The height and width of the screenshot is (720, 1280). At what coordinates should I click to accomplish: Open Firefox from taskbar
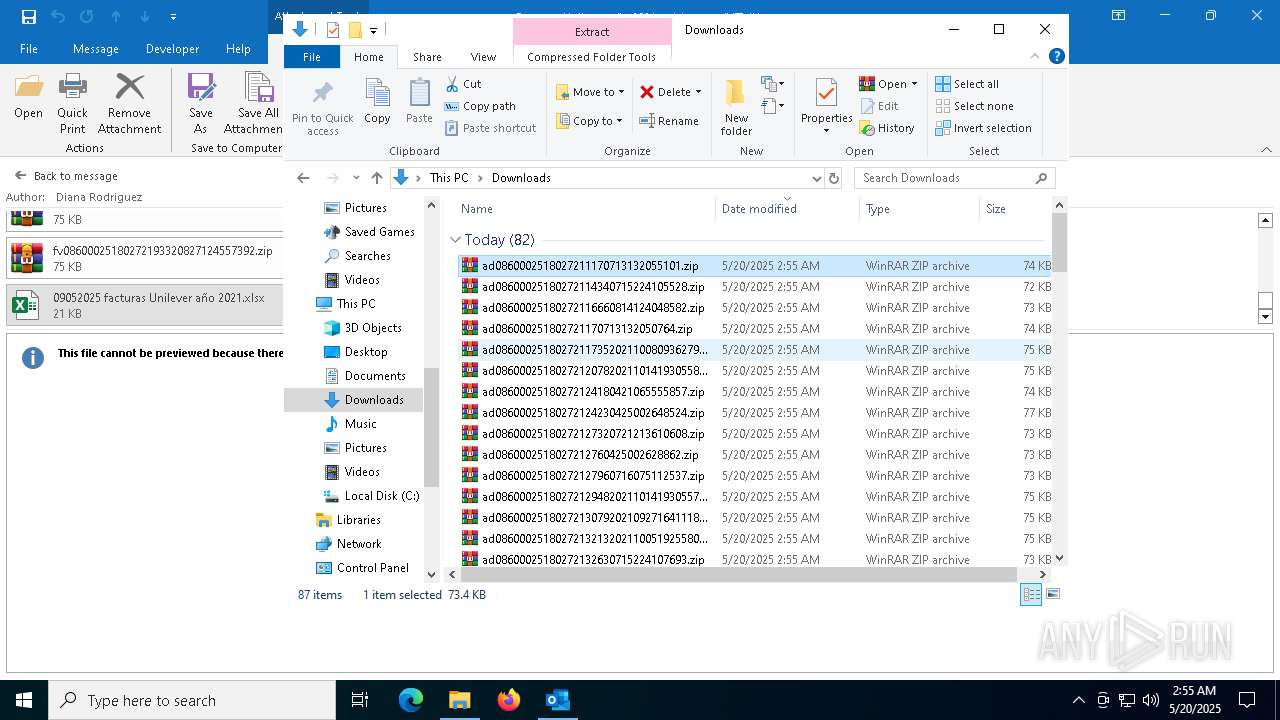[509, 700]
